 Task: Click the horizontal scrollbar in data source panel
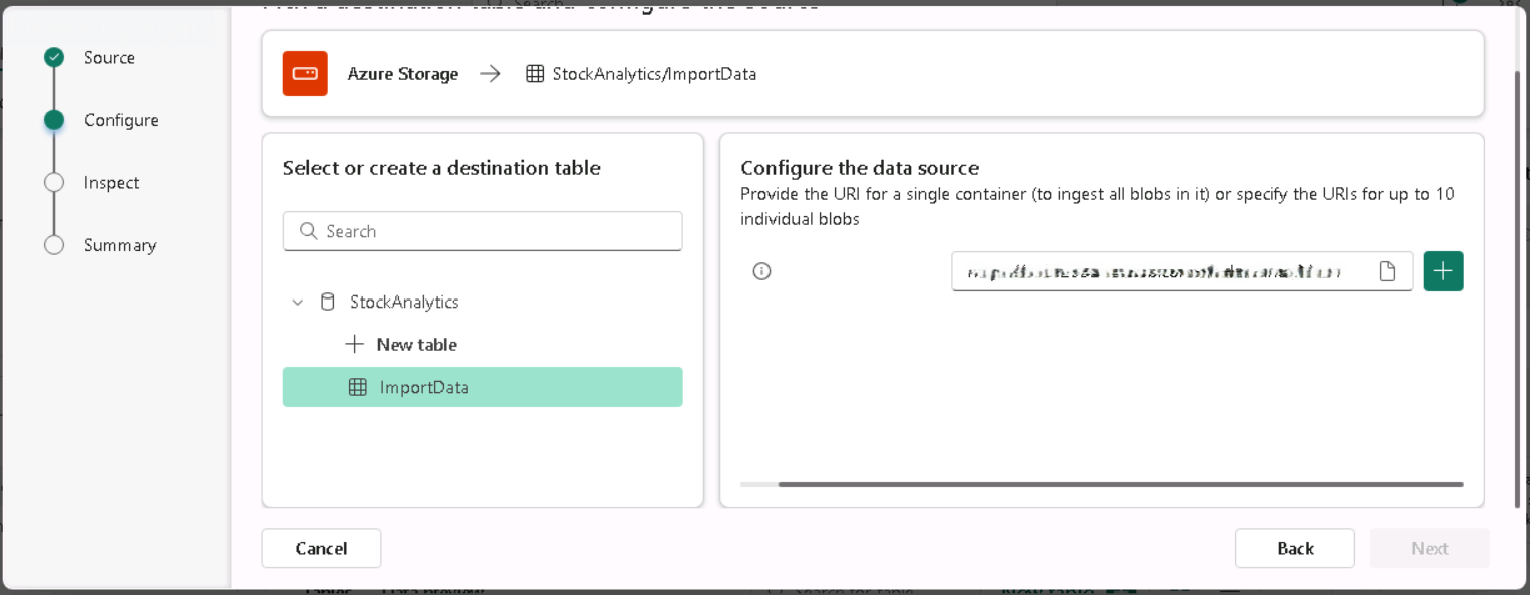pos(1120,484)
